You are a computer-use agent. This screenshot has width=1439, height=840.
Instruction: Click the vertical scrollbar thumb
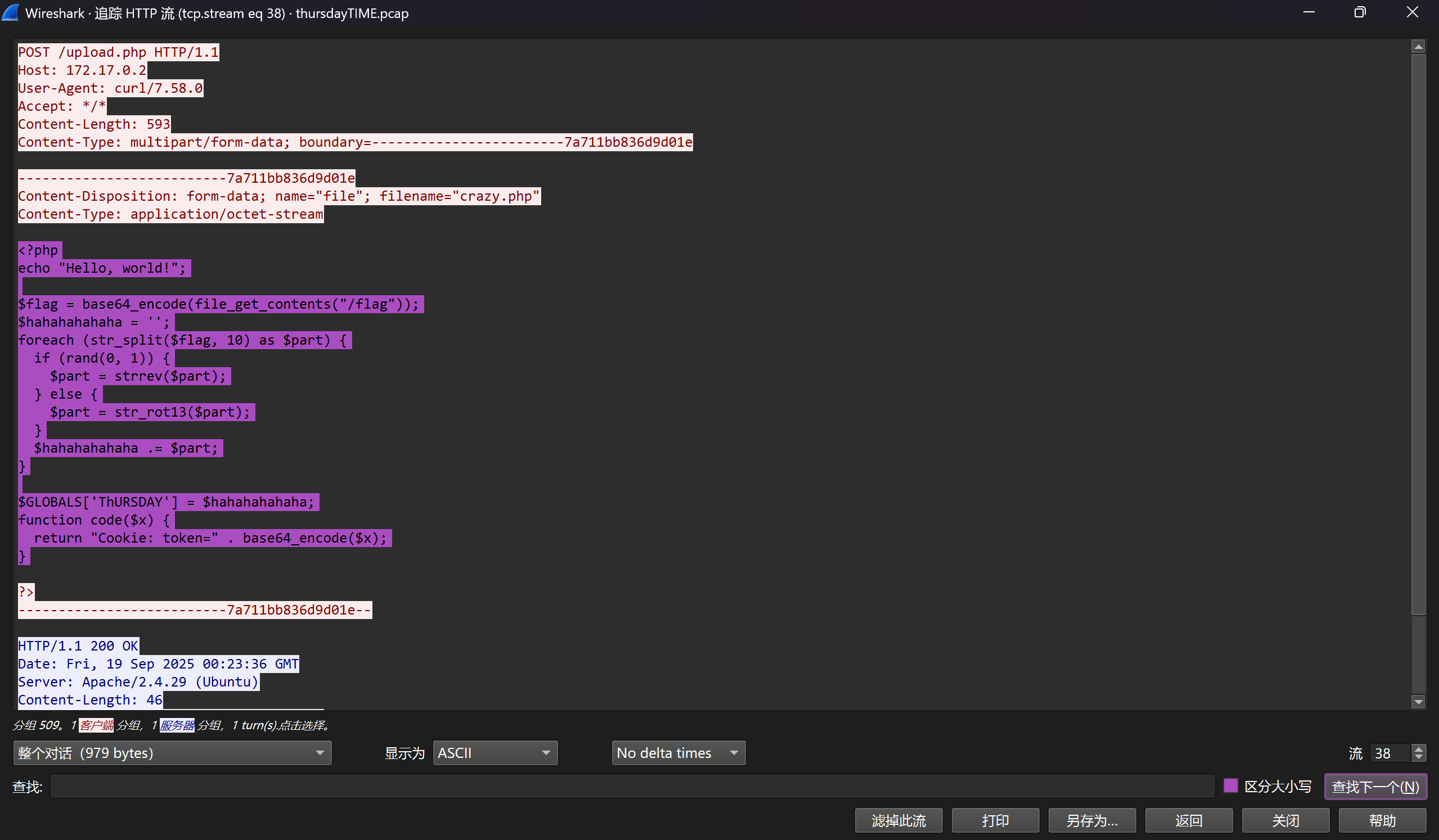1418,335
